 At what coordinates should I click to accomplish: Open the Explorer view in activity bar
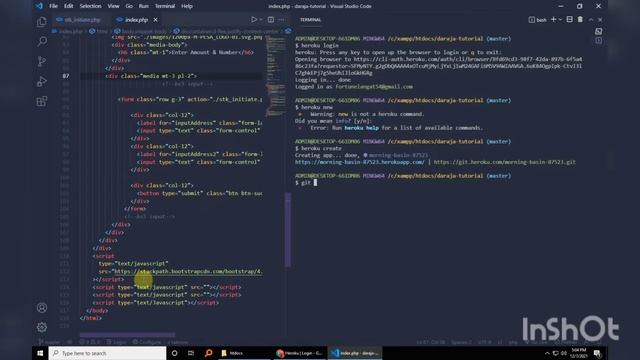(x=42, y=22)
